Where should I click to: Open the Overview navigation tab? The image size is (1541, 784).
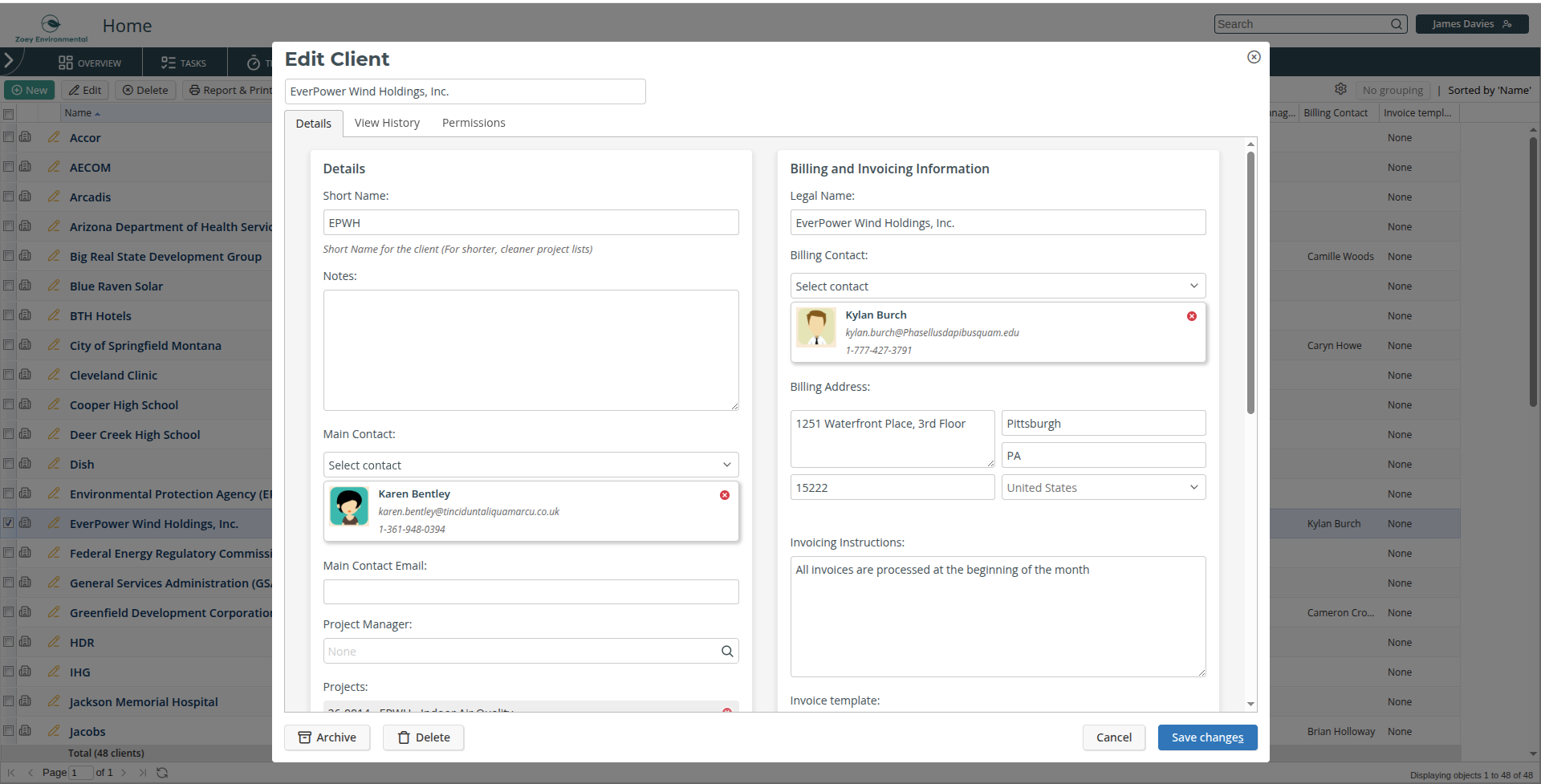tap(90, 63)
